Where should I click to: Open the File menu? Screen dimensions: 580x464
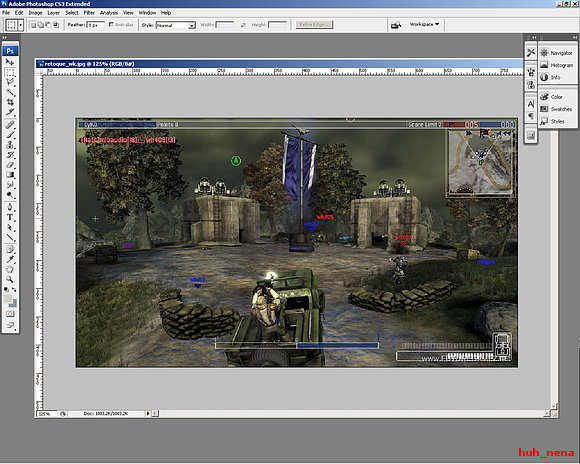(x=6, y=13)
